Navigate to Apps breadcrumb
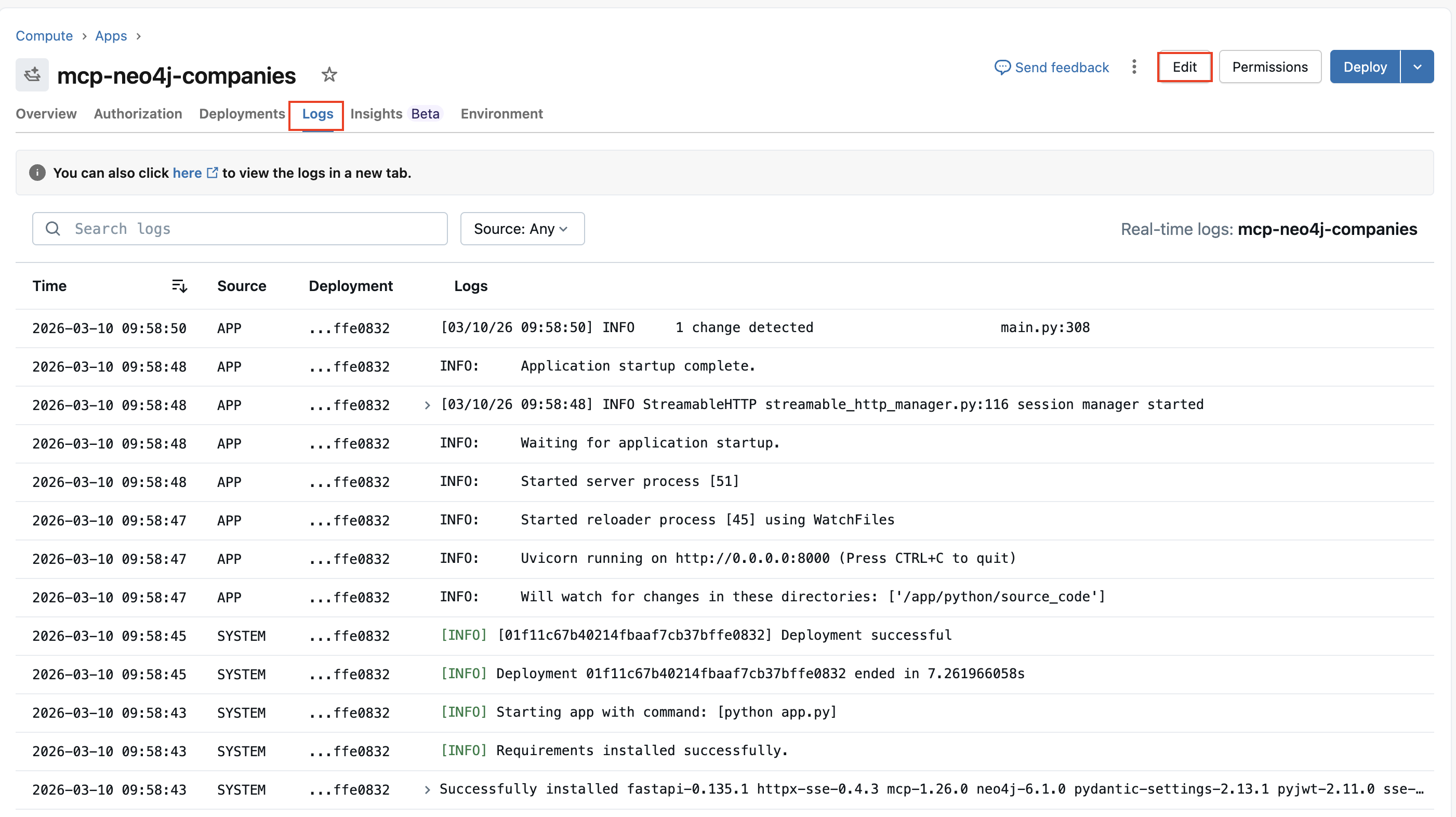Viewport: 1456px width, 817px height. point(111,36)
